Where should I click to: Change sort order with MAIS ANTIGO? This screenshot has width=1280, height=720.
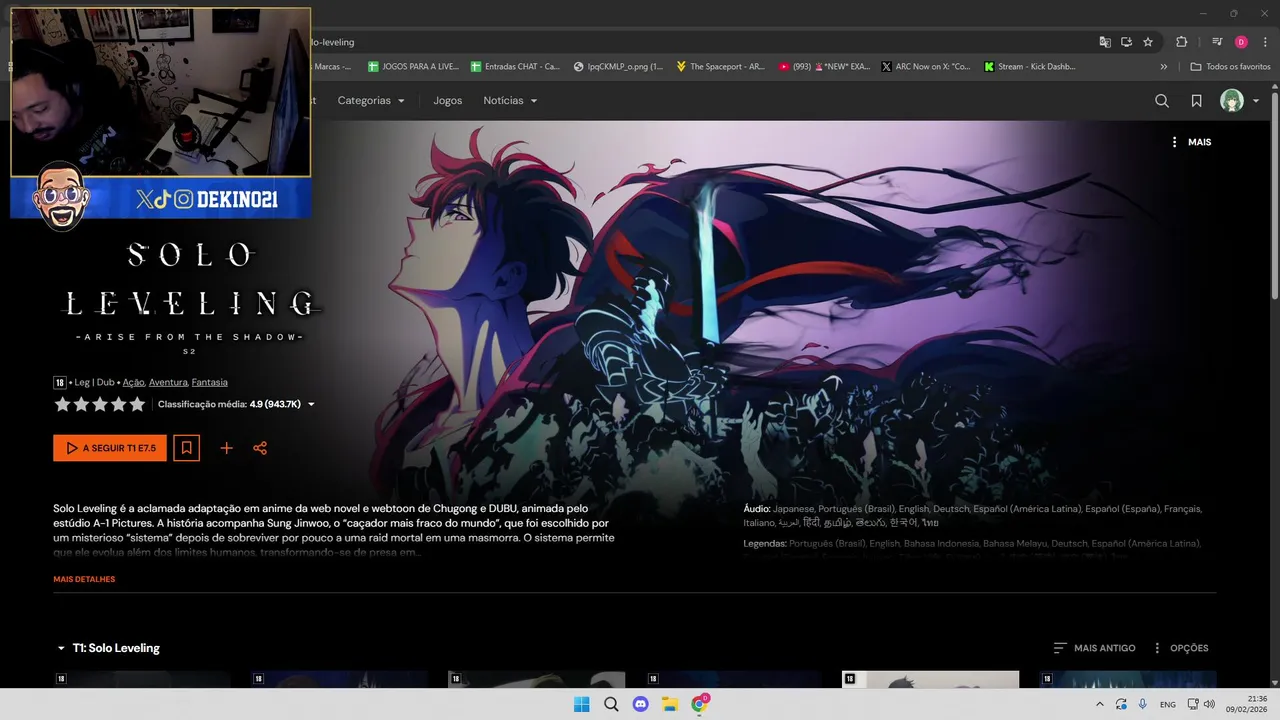(x=1095, y=648)
